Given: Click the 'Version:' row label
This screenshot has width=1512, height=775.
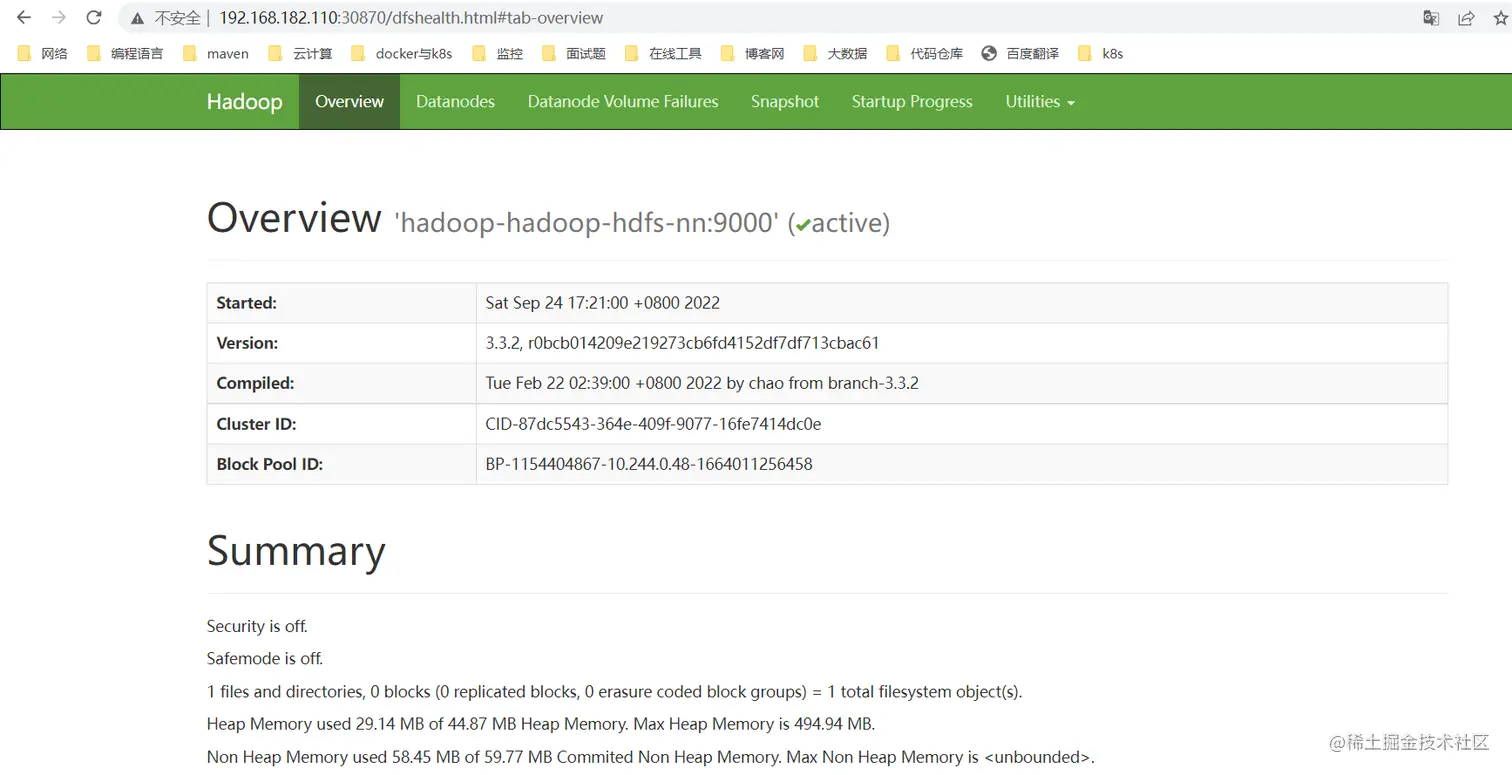Looking at the screenshot, I should [x=248, y=343].
